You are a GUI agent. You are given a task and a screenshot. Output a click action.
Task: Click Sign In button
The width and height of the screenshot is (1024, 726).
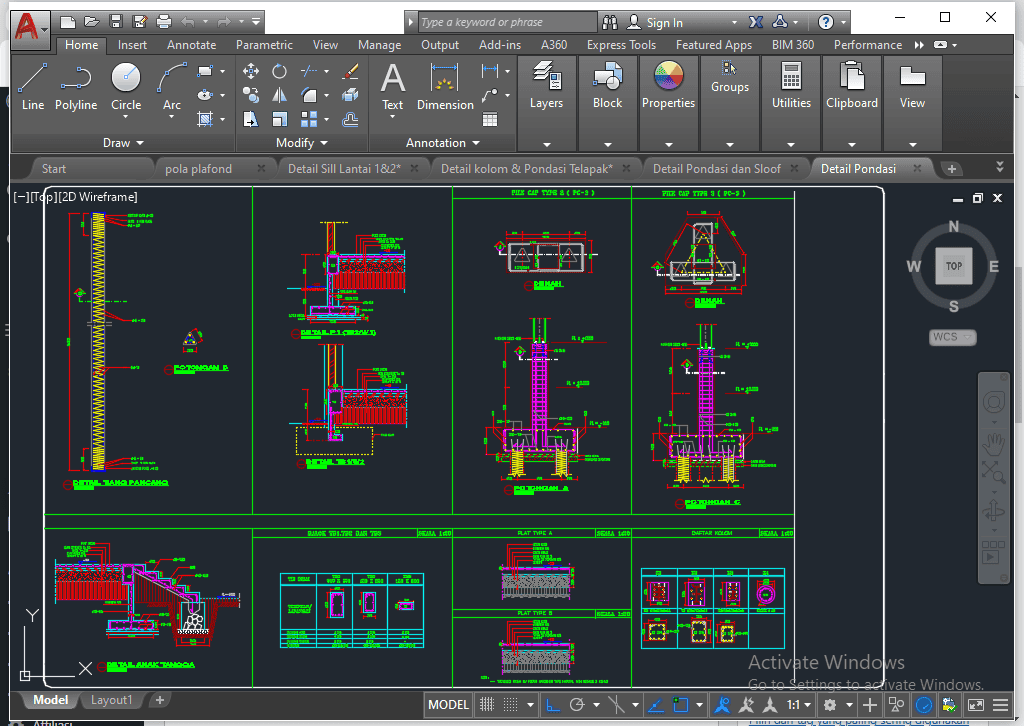pos(664,22)
